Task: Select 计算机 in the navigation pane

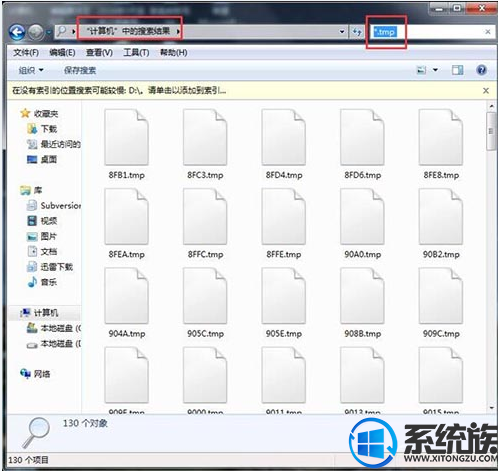Action: point(46,313)
